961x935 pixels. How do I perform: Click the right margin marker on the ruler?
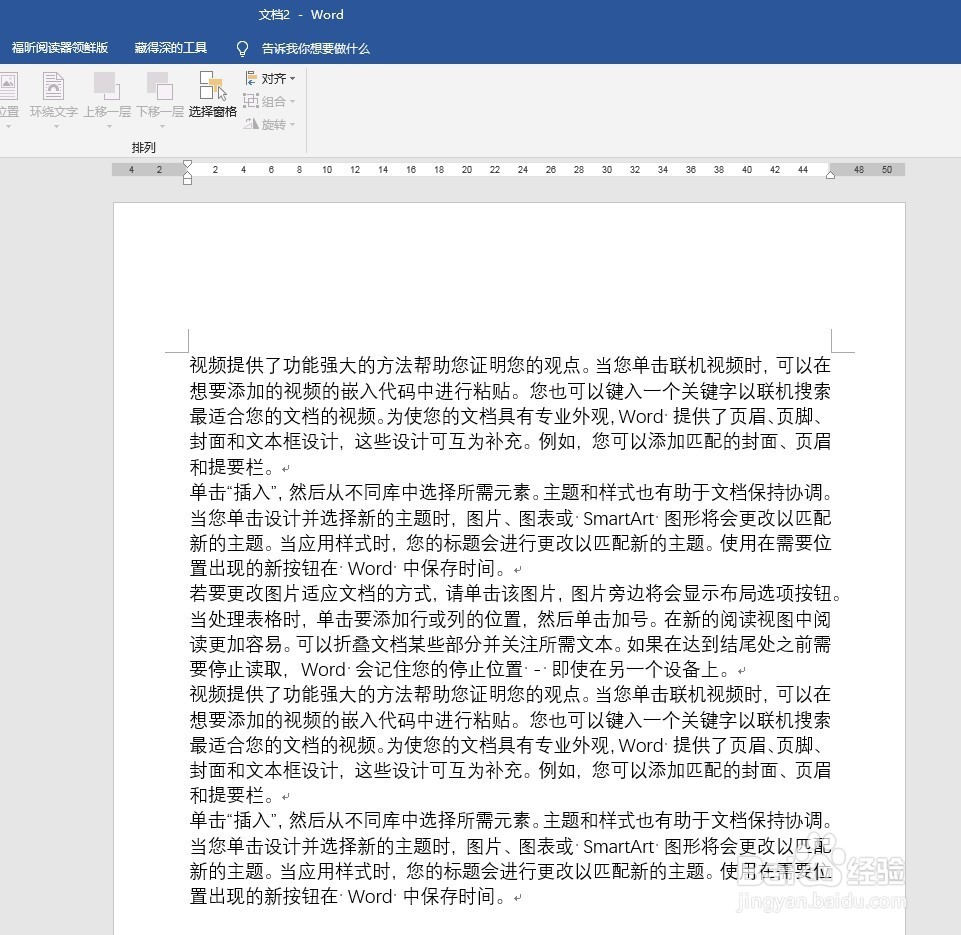point(830,175)
